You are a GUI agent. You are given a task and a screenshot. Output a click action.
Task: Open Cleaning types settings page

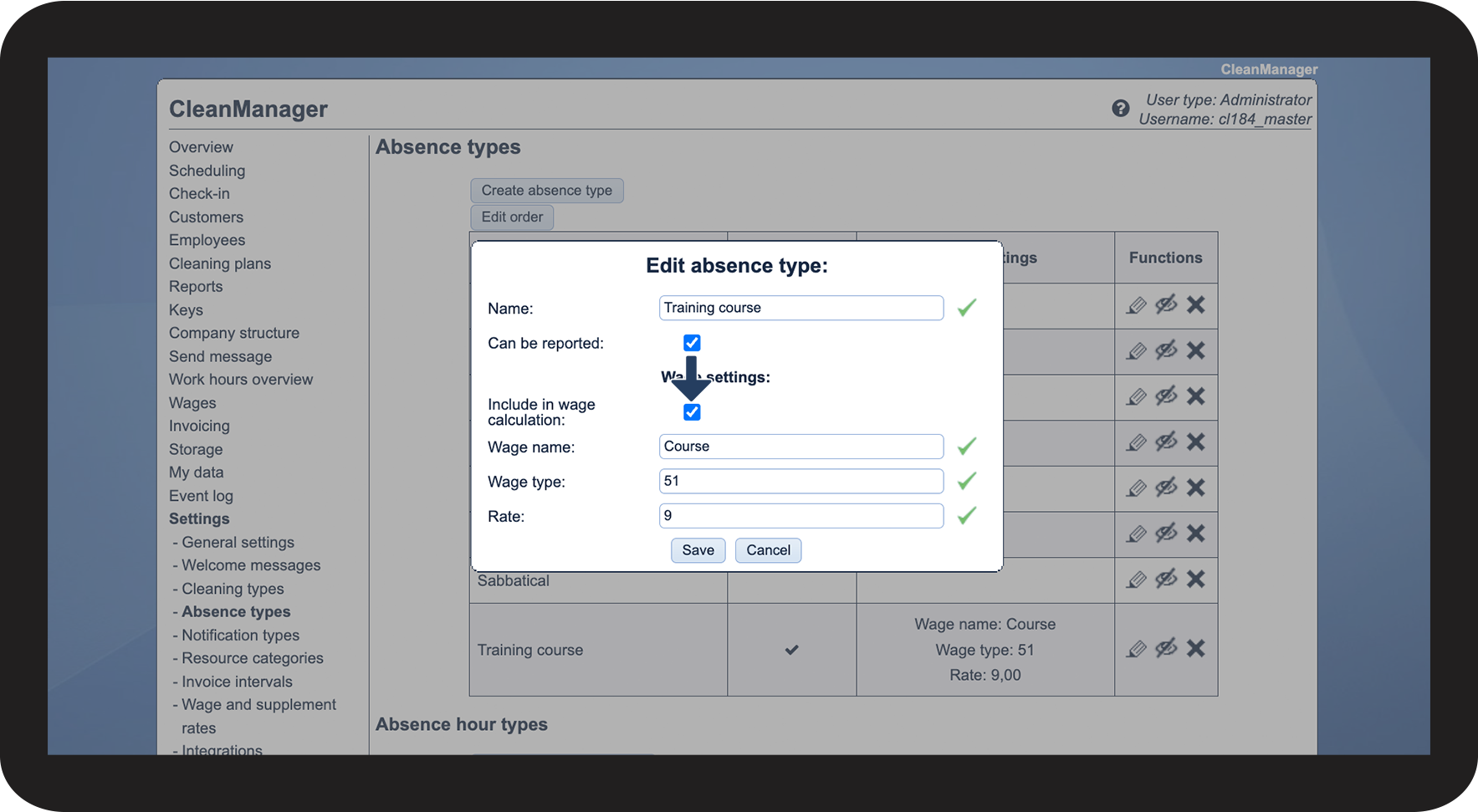tap(233, 590)
